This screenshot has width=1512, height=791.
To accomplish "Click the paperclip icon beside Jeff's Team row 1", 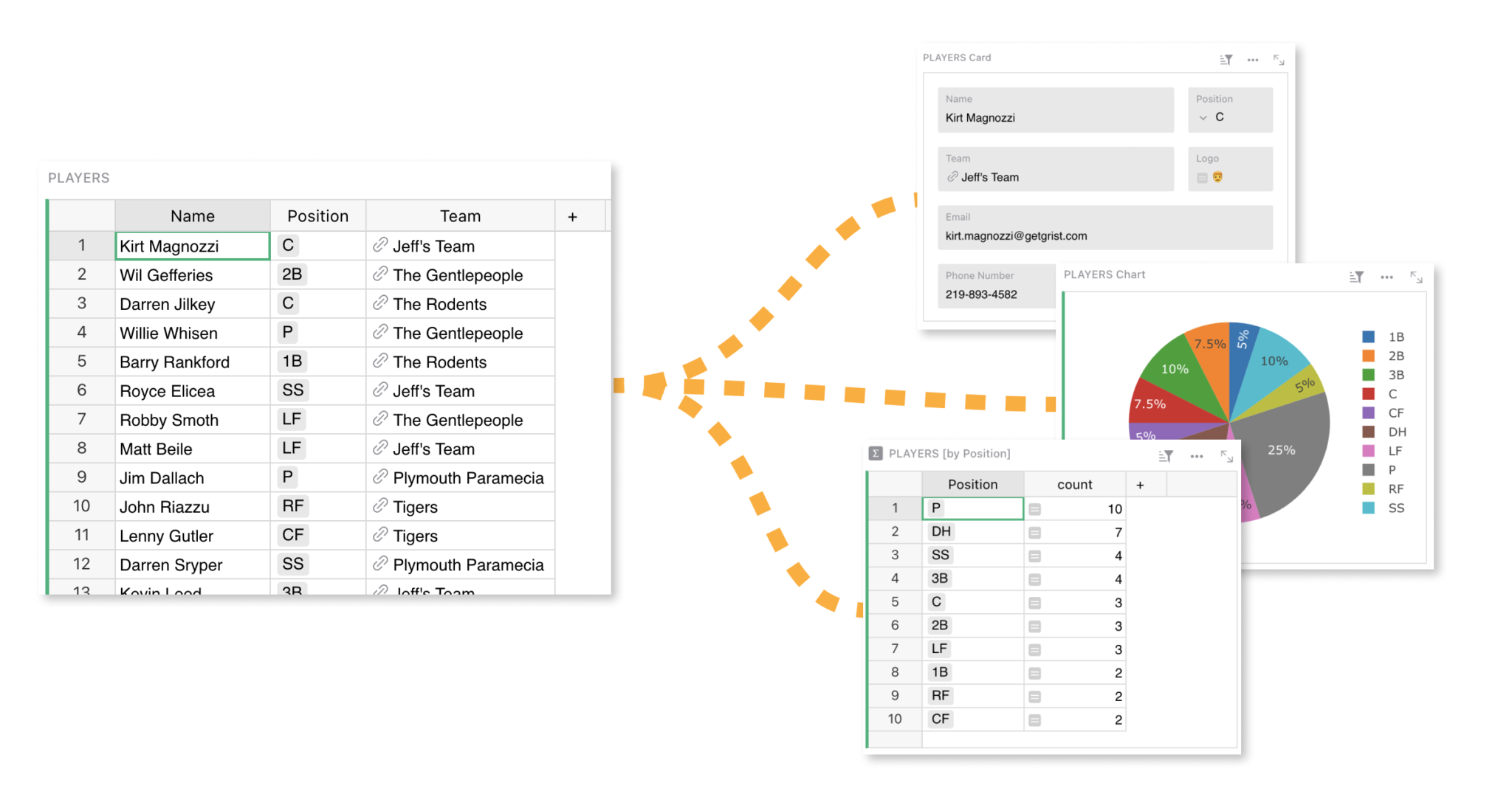I will click(381, 246).
